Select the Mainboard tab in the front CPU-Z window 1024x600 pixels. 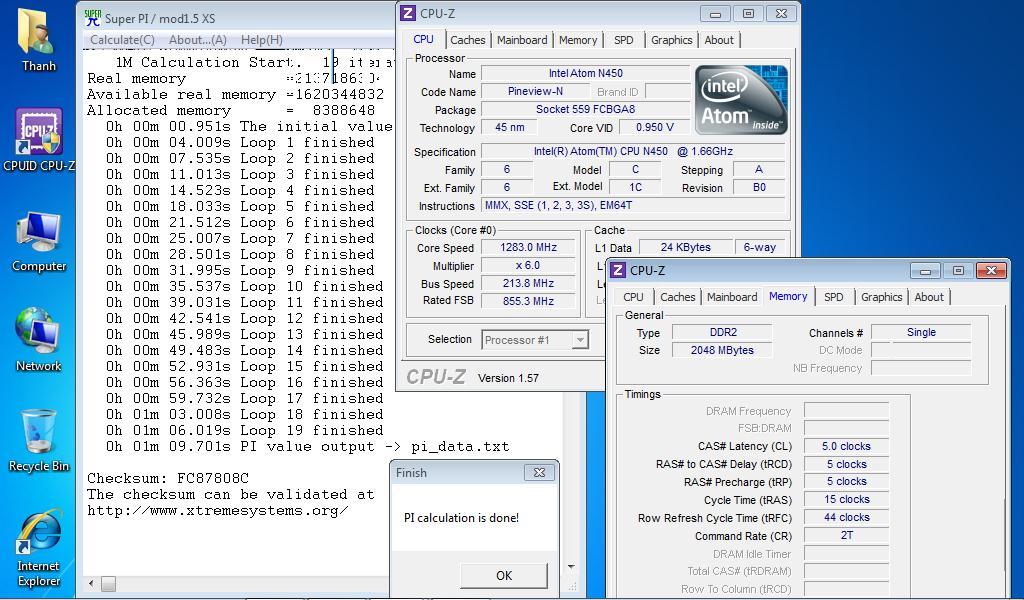pos(732,297)
